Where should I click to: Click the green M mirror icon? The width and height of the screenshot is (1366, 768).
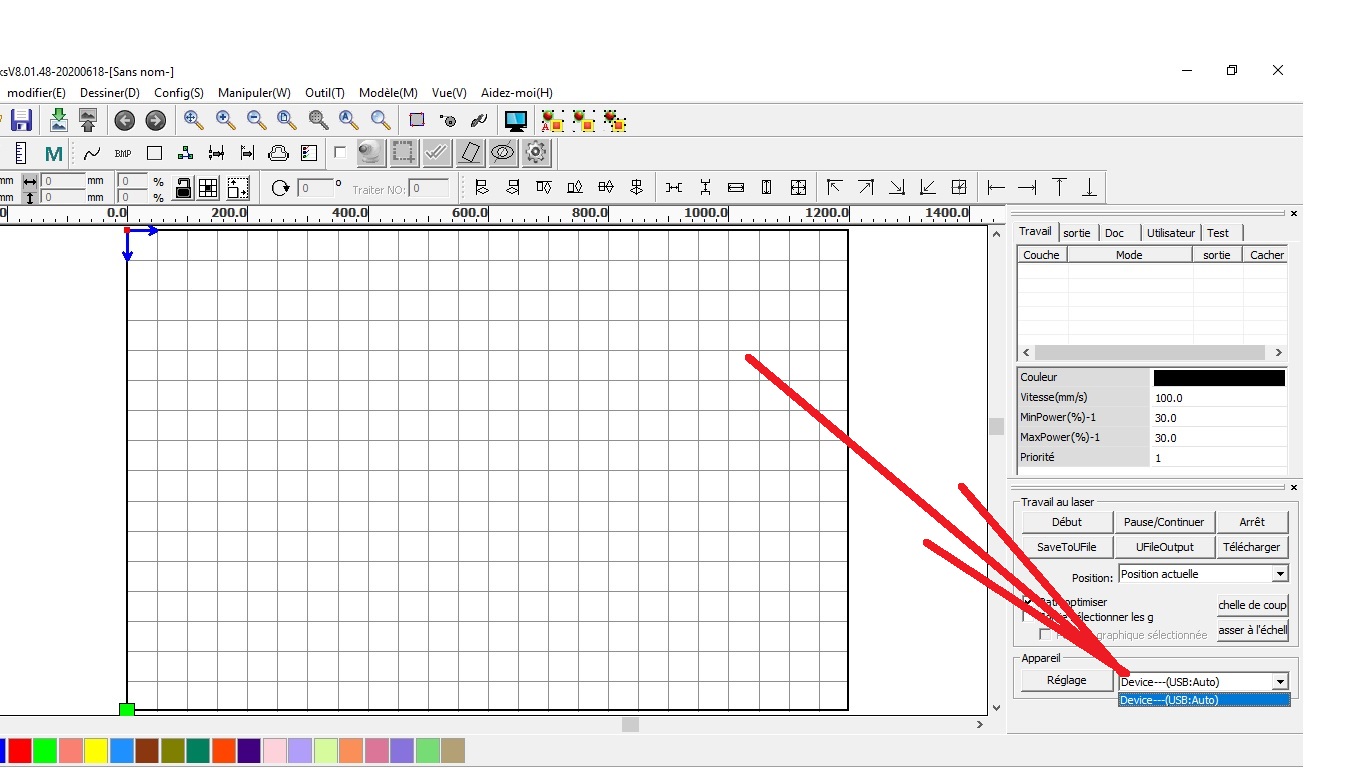54,154
